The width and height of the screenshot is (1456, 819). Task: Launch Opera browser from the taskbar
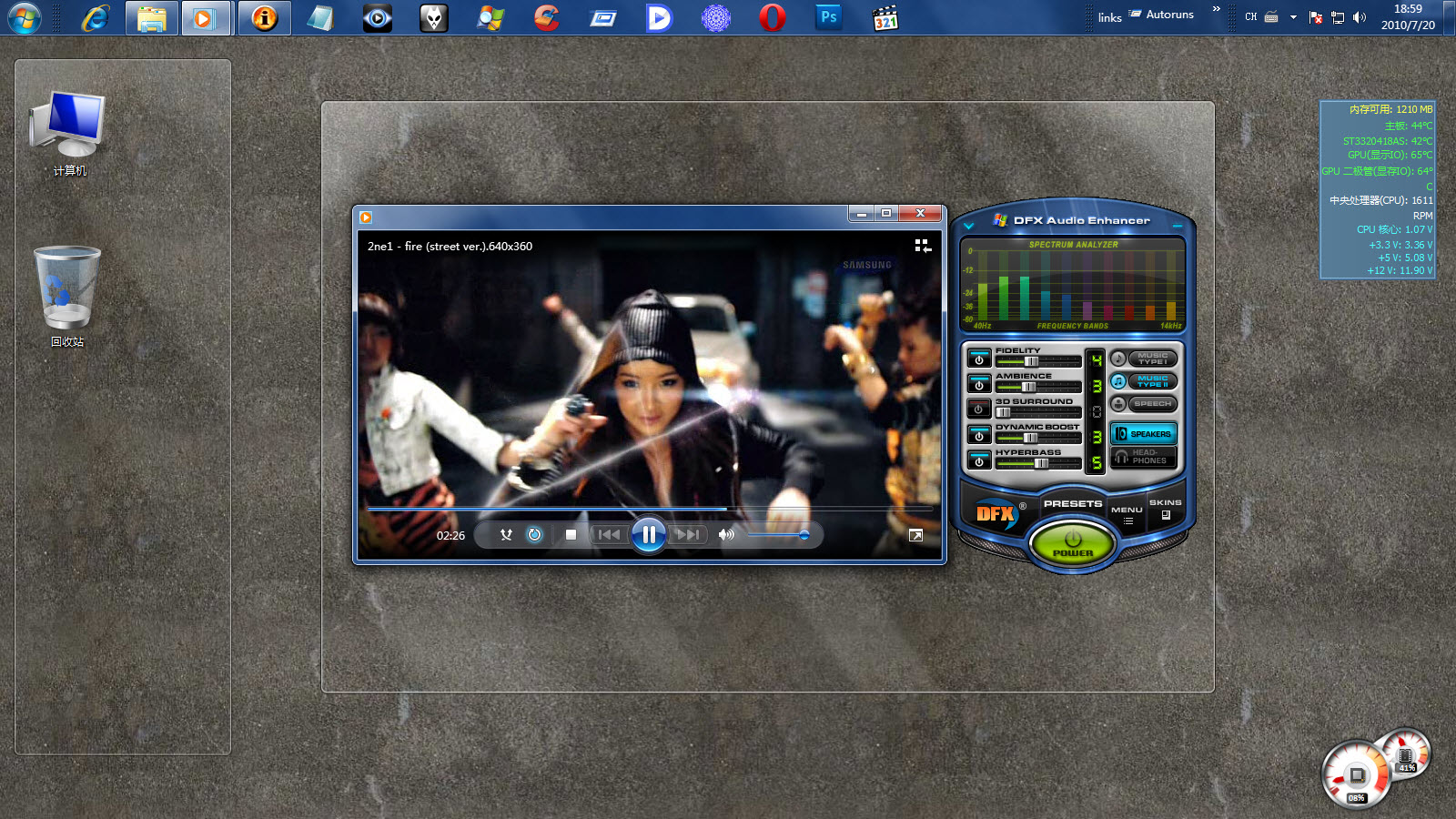[x=773, y=17]
